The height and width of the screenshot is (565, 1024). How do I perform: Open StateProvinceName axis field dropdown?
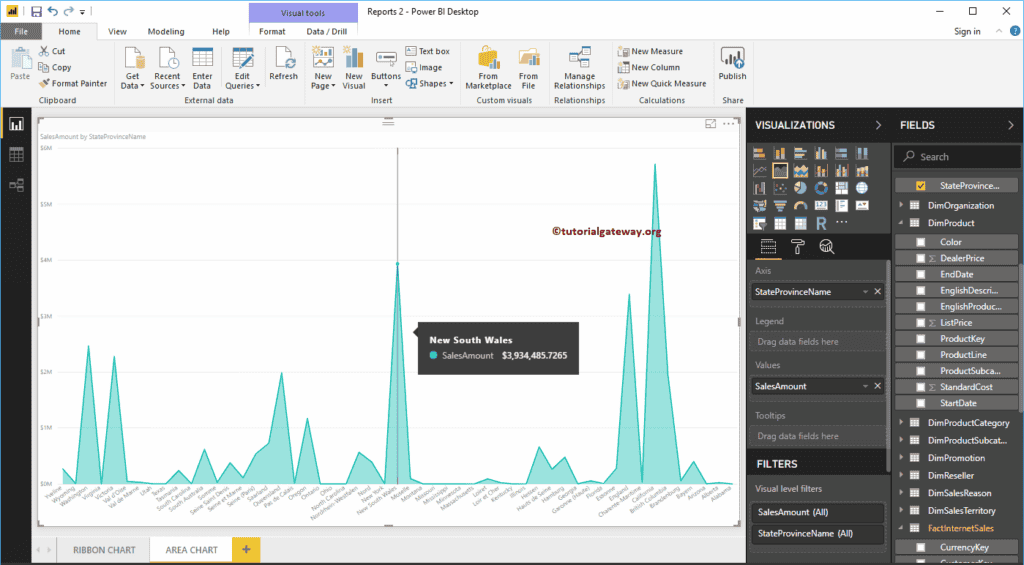point(865,292)
